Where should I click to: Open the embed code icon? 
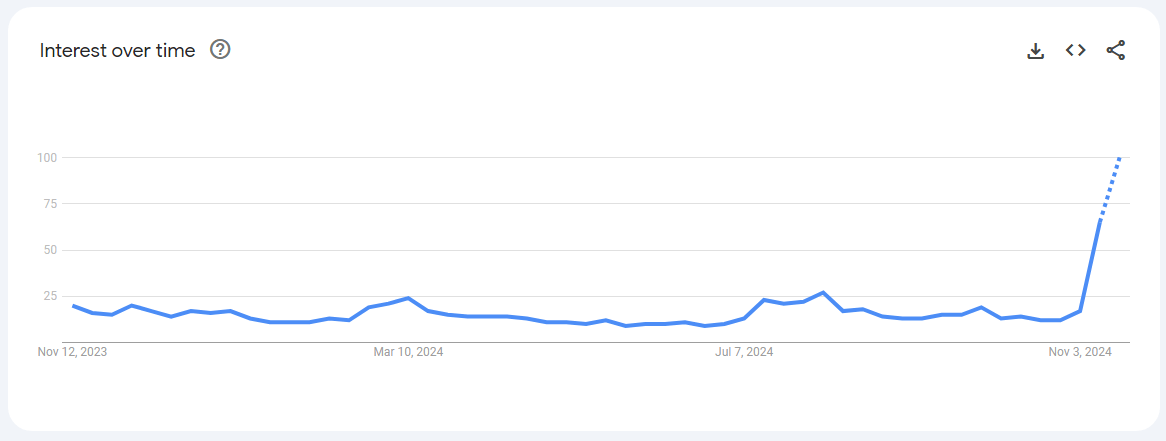tap(1076, 50)
